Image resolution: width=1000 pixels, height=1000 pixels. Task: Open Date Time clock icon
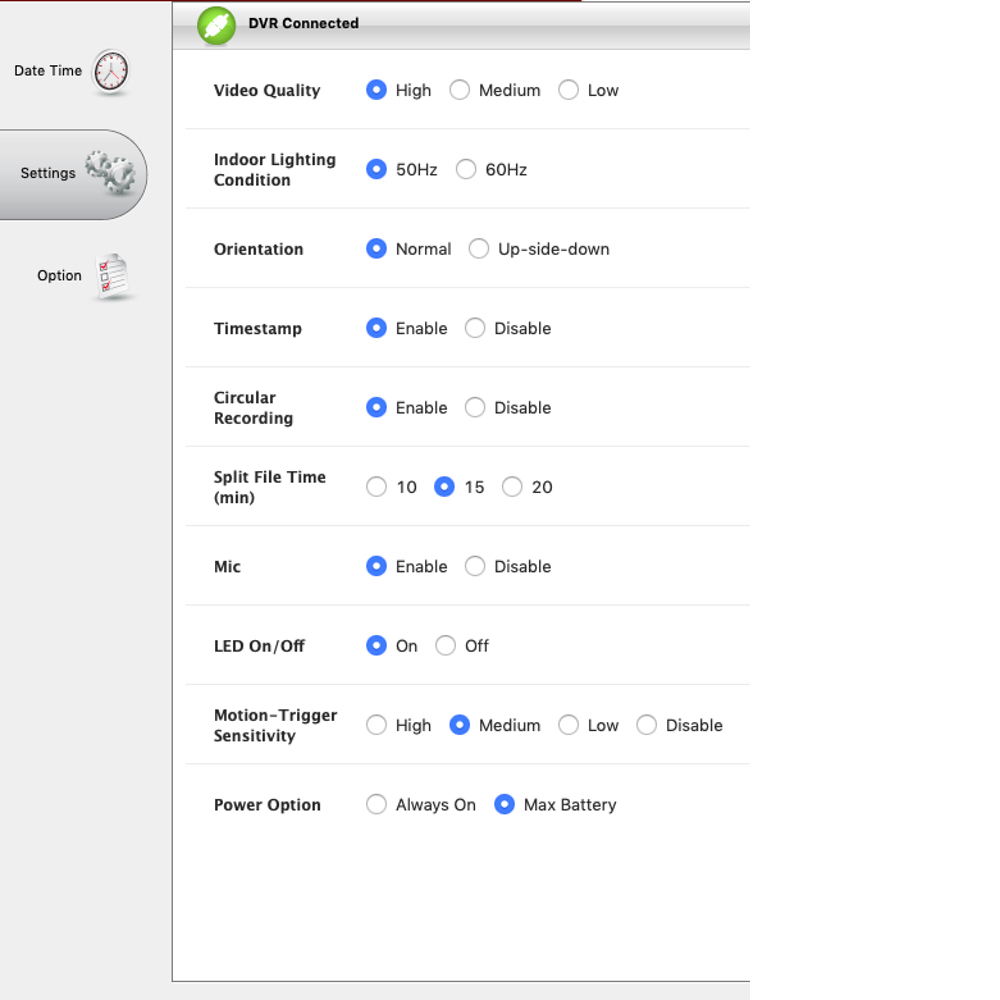point(111,71)
